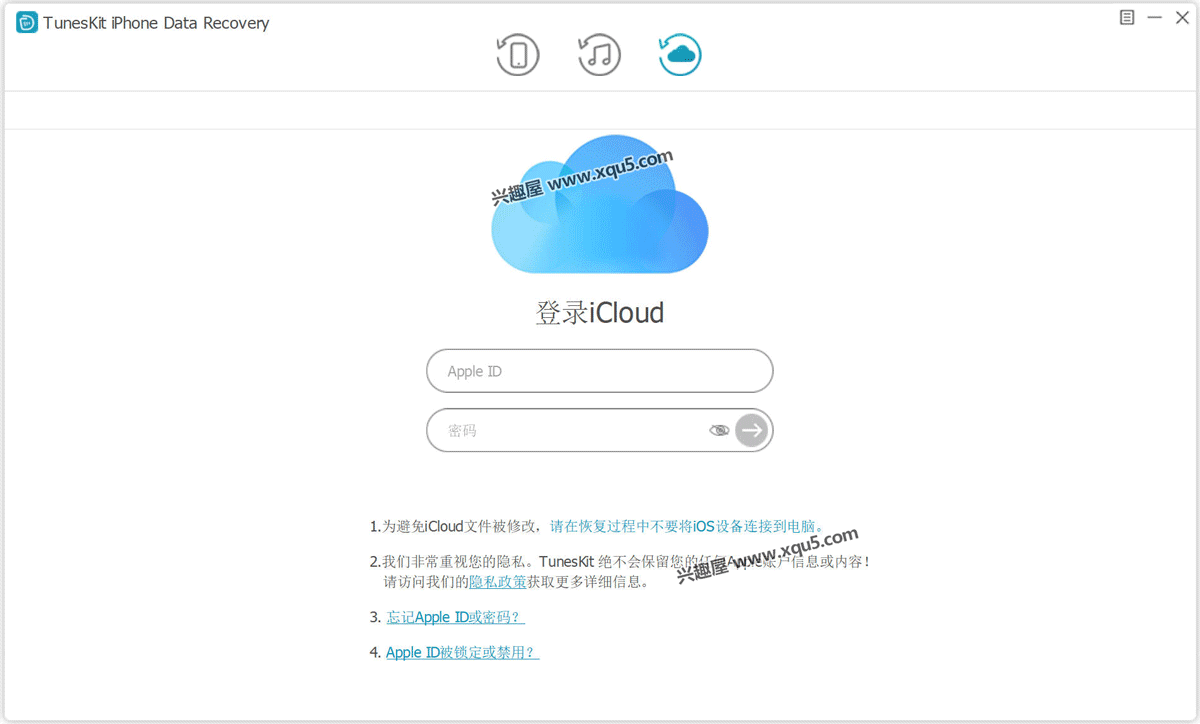Click the TunesKit iPhone Data Recovery title
The width and height of the screenshot is (1200, 724).
pyautogui.click(x=156, y=23)
